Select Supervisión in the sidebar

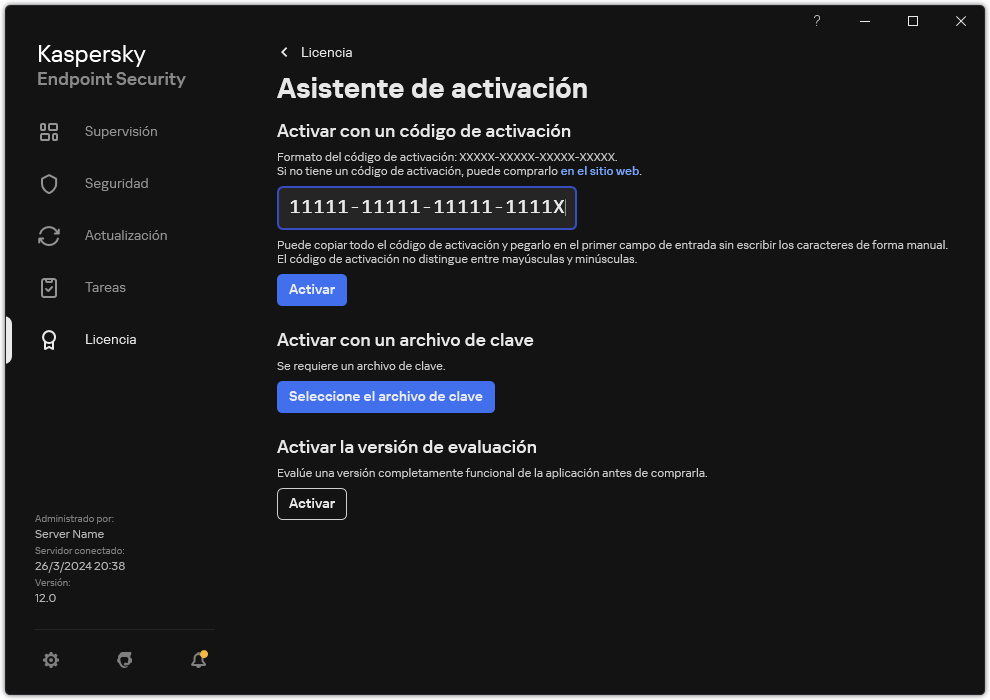click(x=121, y=131)
